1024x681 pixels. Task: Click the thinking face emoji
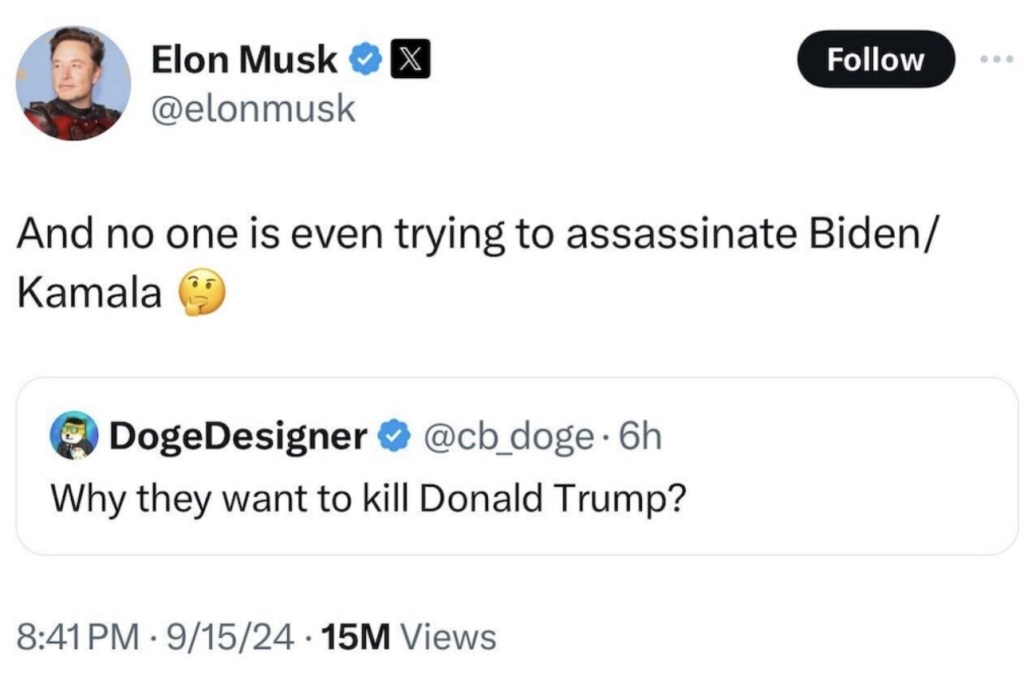click(201, 294)
